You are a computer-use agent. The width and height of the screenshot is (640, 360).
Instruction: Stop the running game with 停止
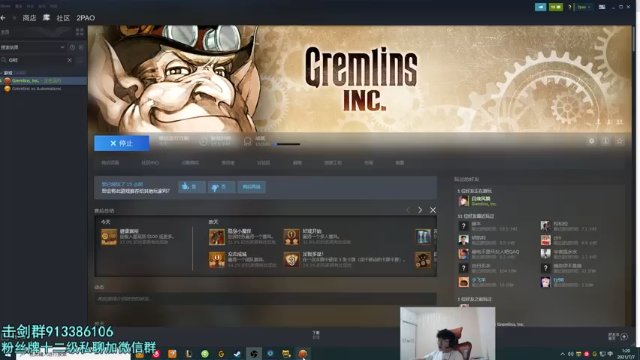[x=122, y=143]
